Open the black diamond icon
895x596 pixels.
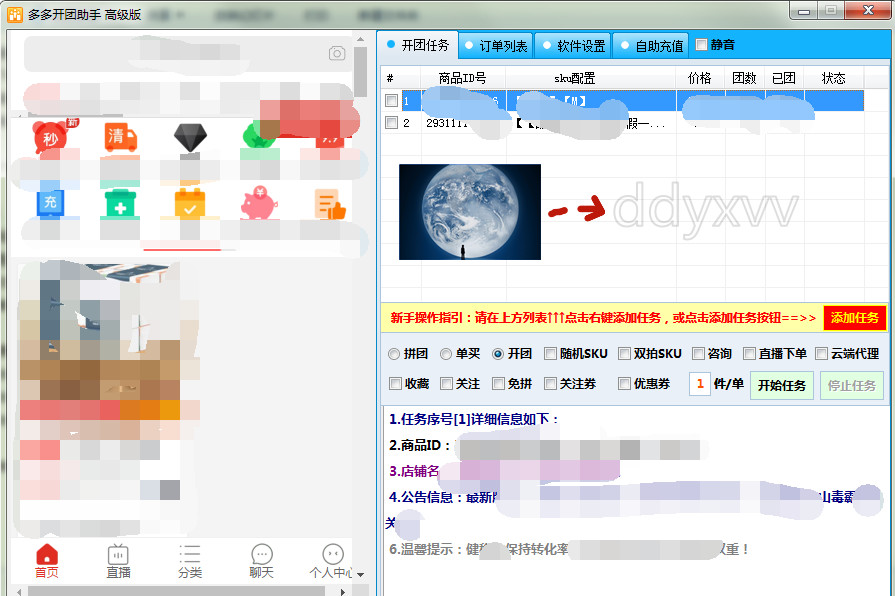coord(189,138)
